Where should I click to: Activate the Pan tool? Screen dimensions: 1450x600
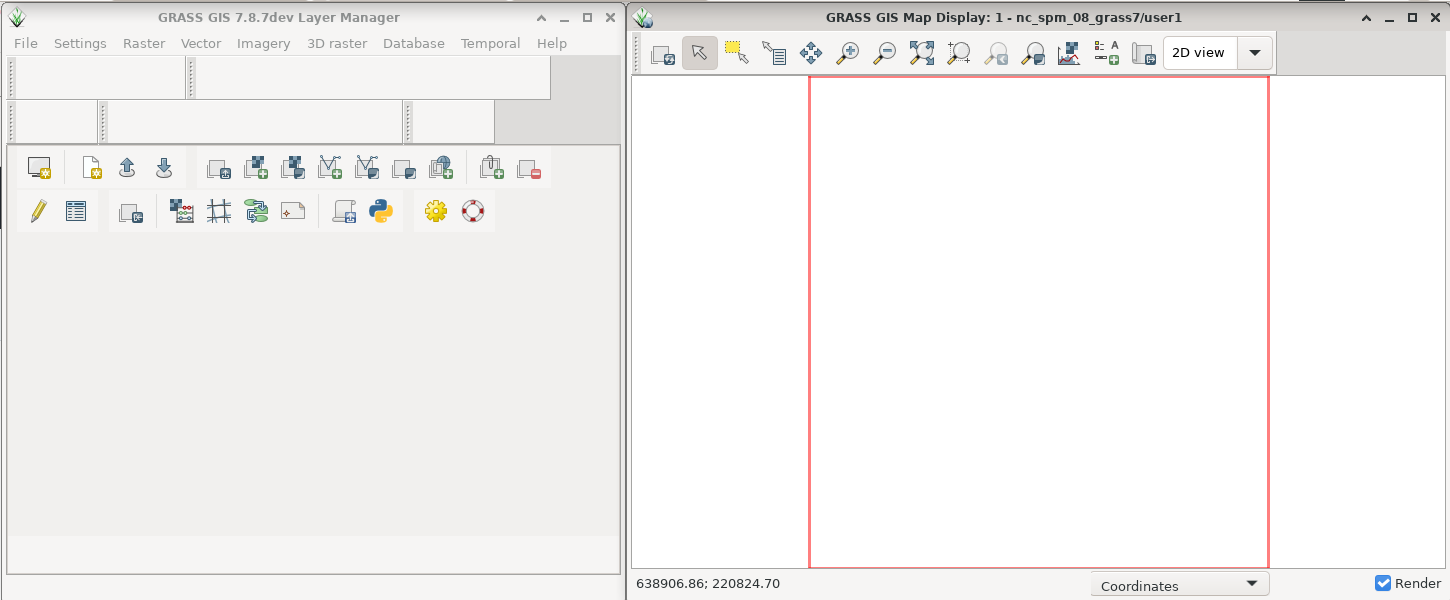click(x=811, y=54)
